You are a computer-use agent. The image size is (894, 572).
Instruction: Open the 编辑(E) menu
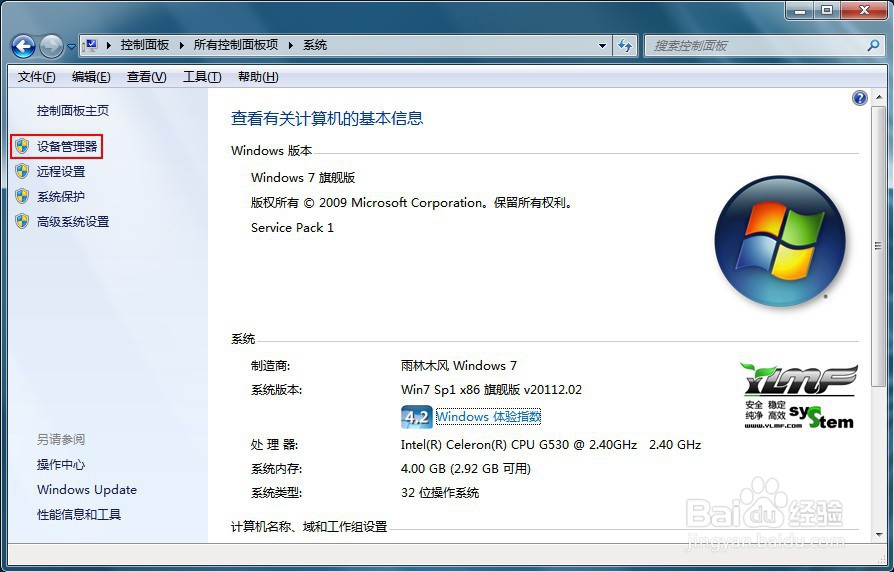tap(91, 76)
